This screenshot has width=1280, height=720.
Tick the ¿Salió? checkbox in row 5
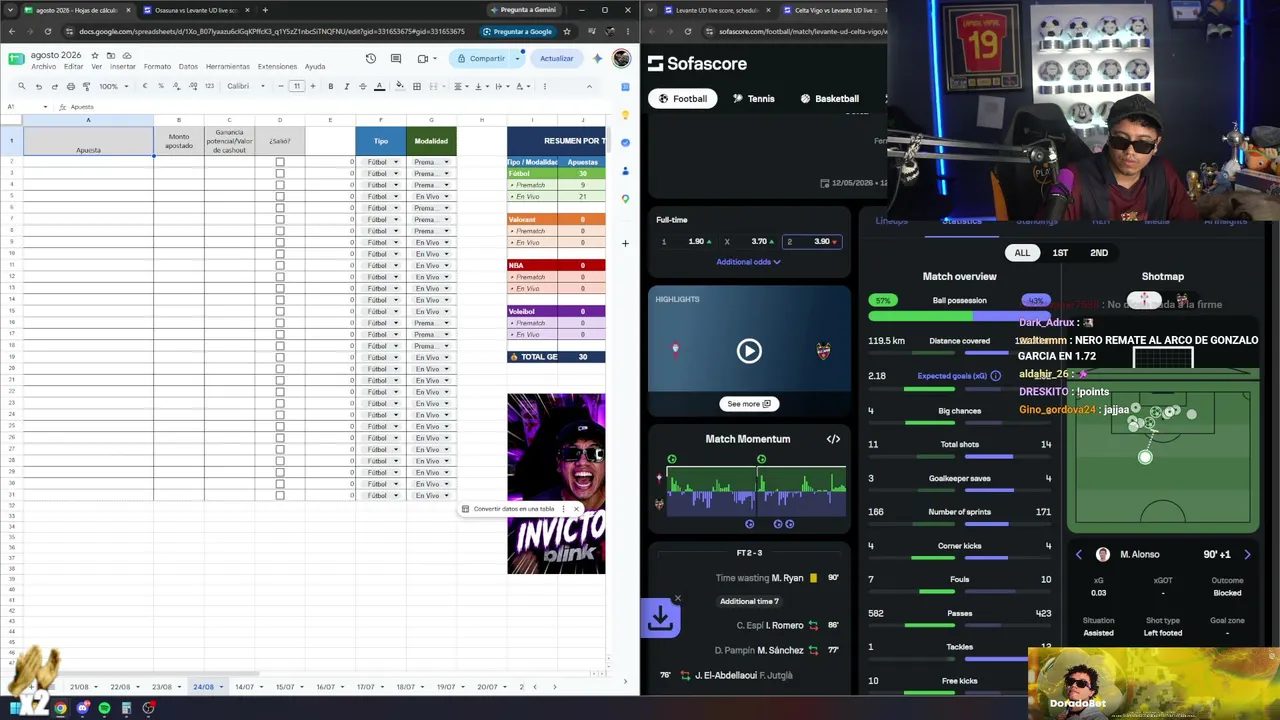[280, 197]
